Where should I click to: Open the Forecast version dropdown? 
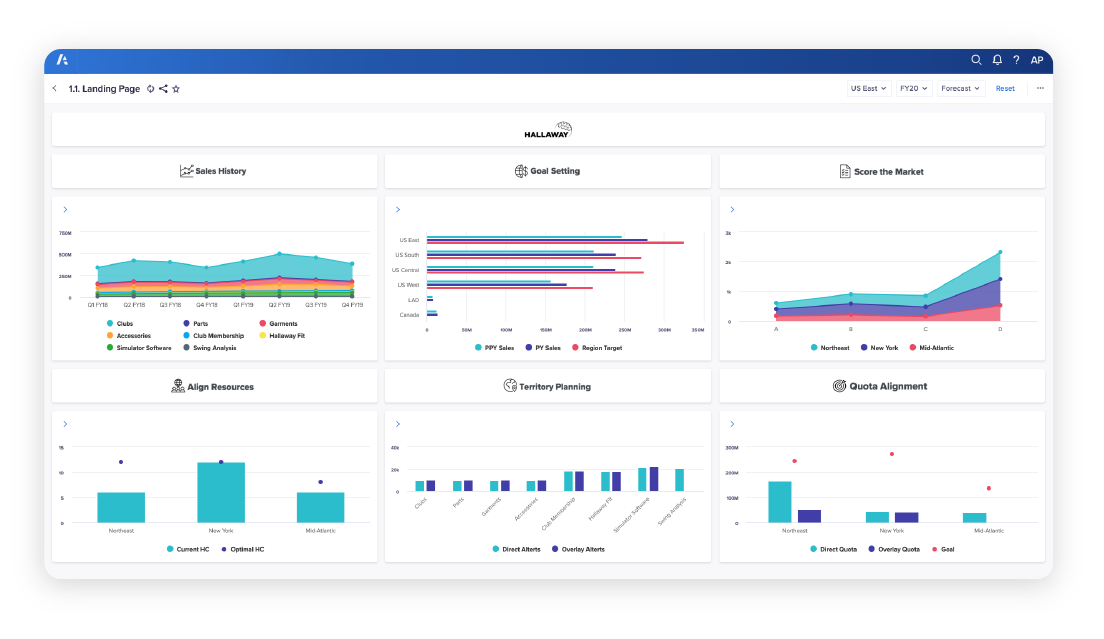(960, 89)
